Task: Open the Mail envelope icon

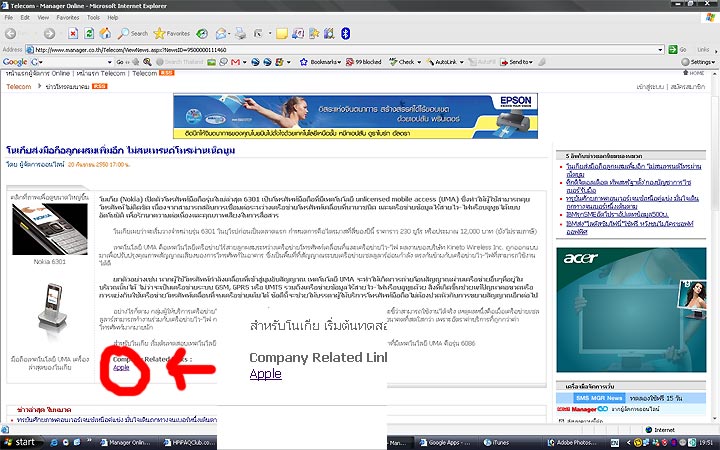Action: click(221, 33)
